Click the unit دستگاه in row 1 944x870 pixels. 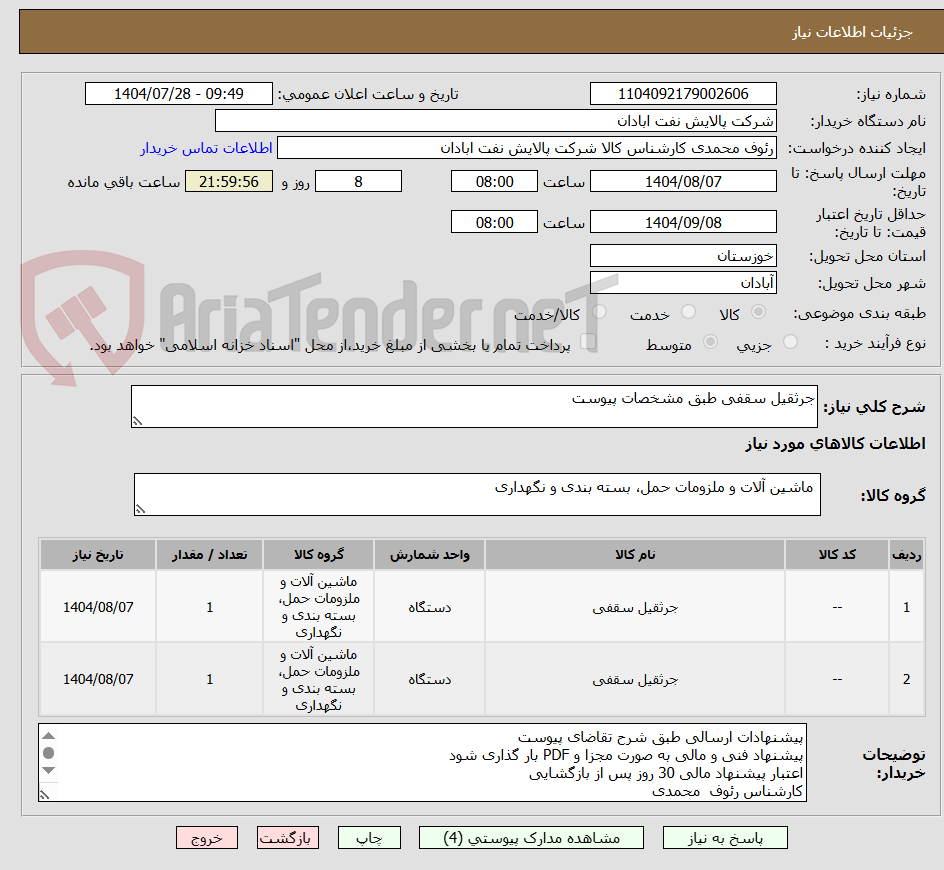[x=429, y=607]
